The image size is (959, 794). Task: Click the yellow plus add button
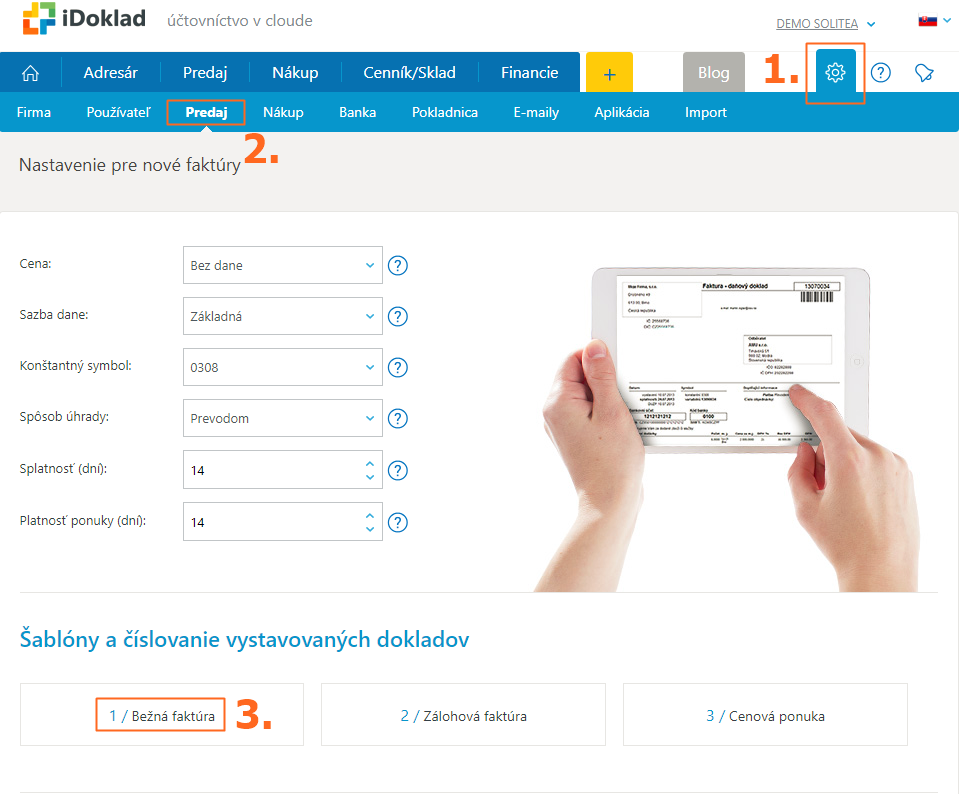pyautogui.click(x=609, y=73)
